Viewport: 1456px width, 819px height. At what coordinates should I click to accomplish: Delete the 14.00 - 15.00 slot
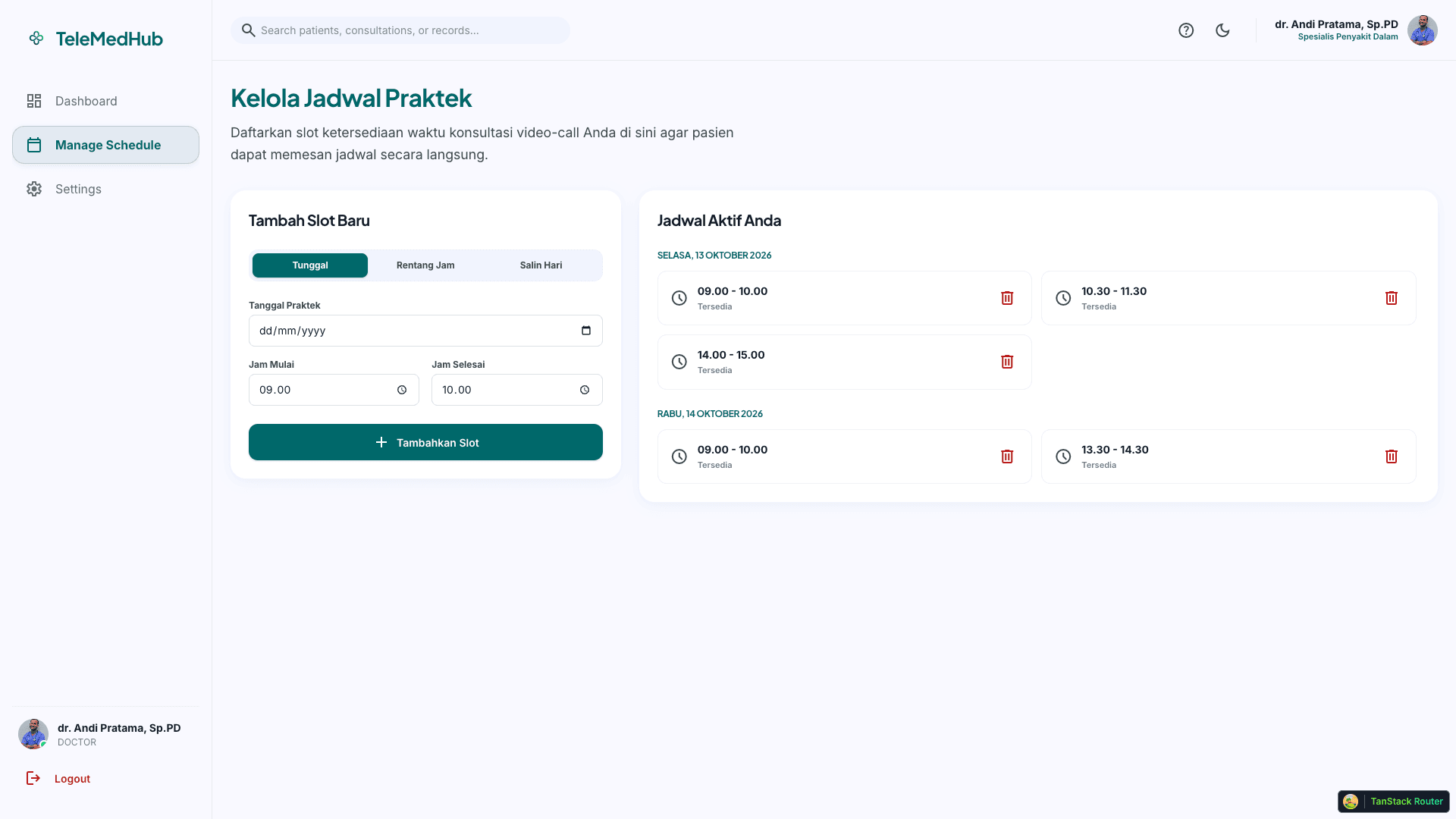(x=1007, y=362)
